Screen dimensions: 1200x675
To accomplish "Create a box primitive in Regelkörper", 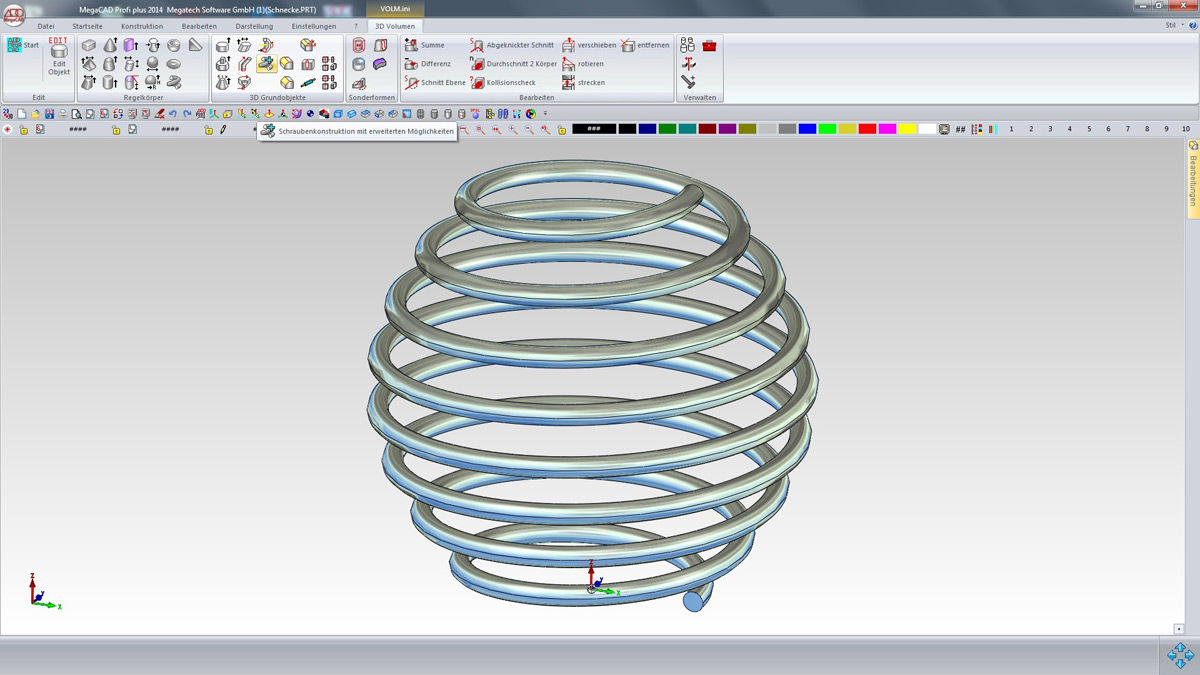I will point(89,46).
